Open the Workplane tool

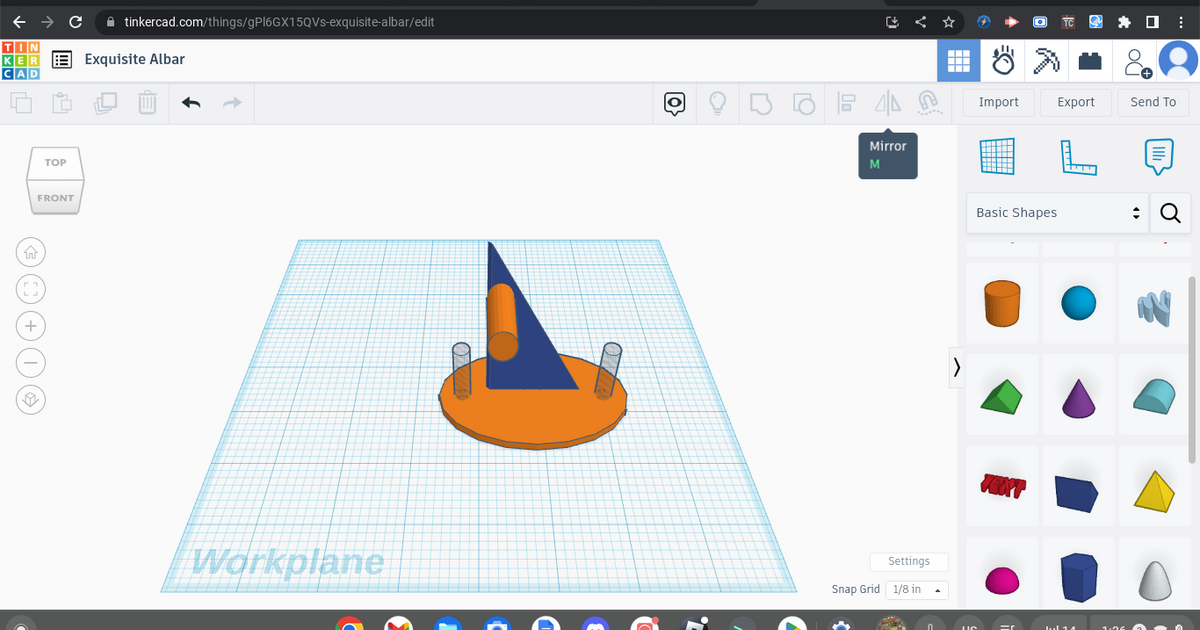pyautogui.click(x=997, y=155)
